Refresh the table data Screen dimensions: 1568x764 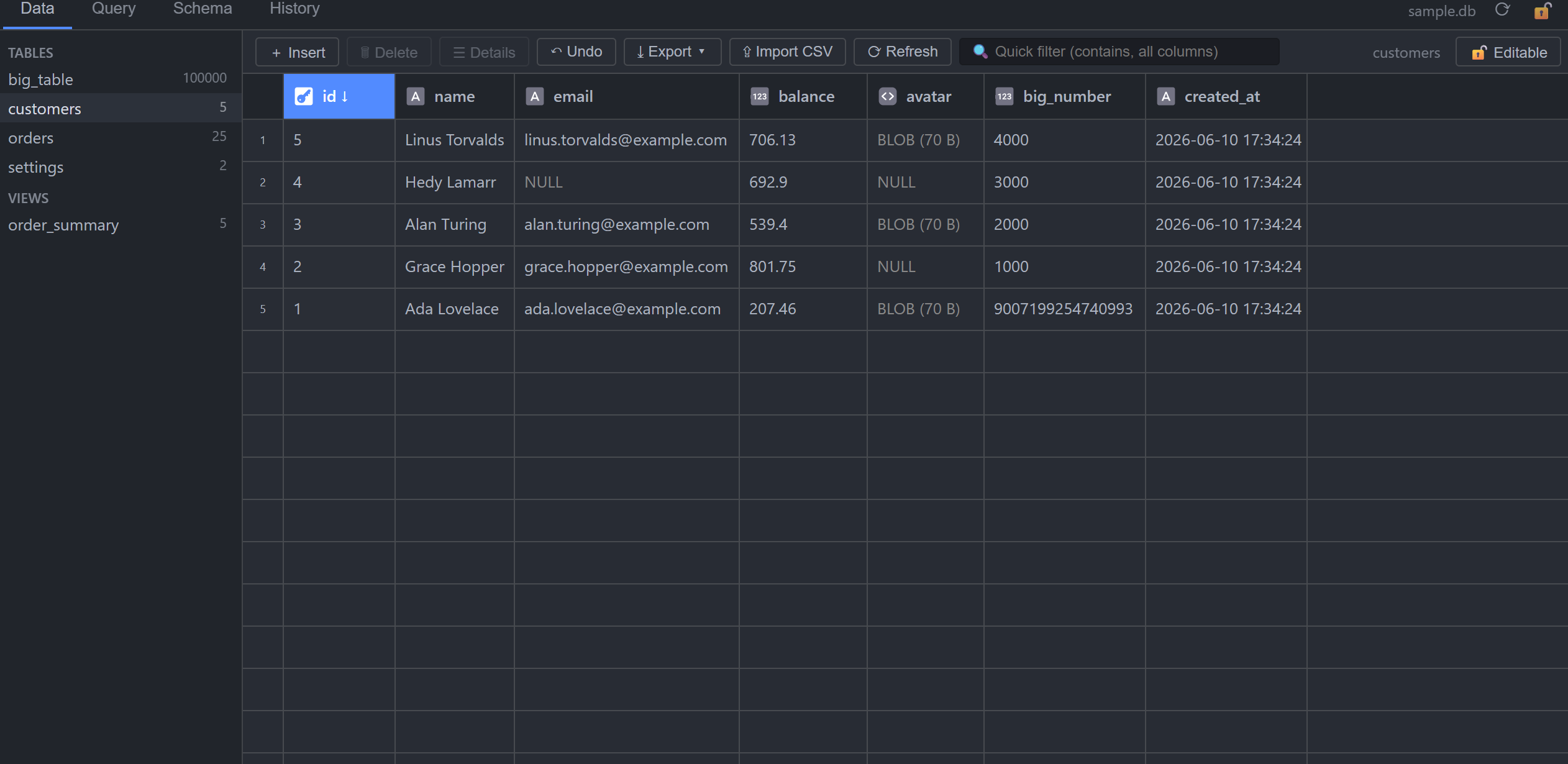click(902, 52)
